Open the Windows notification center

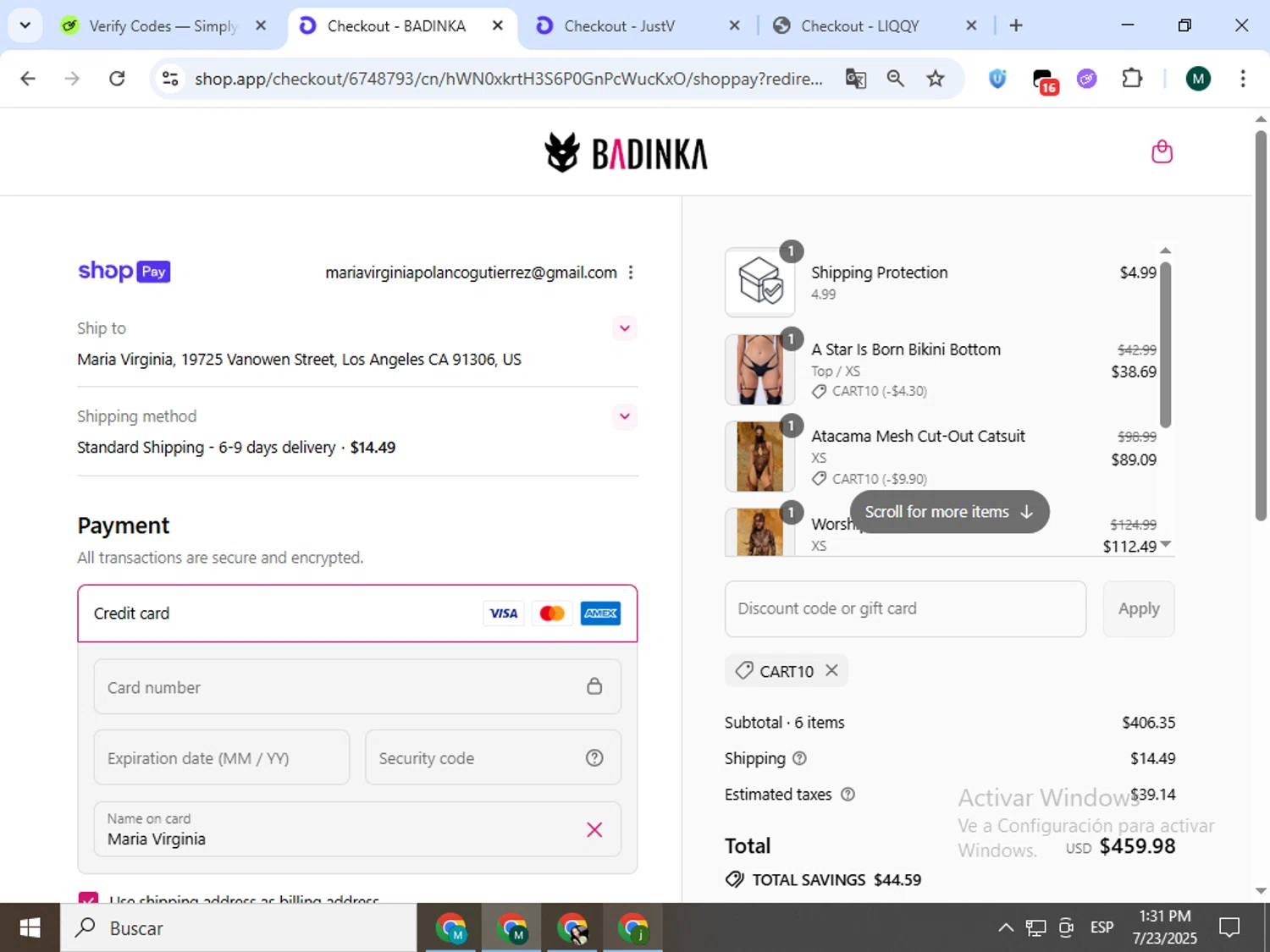click(x=1229, y=927)
